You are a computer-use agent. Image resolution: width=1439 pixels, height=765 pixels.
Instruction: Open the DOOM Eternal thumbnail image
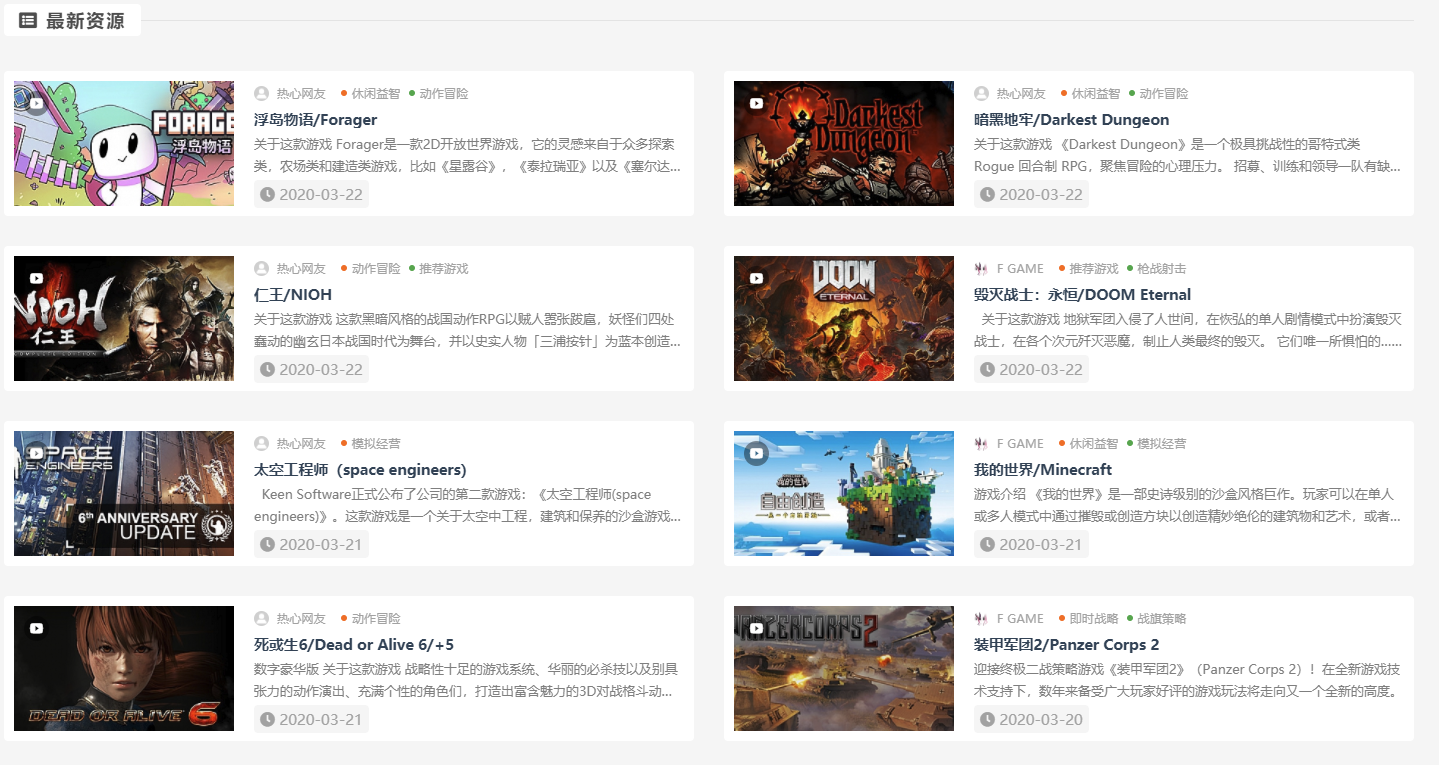[844, 318]
